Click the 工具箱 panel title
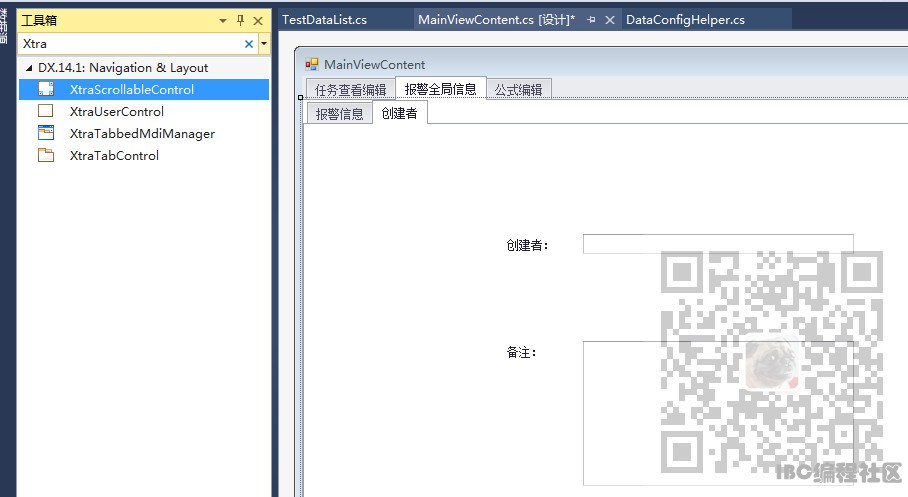The width and height of the screenshot is (908, 497). click(x=39, y=20)
